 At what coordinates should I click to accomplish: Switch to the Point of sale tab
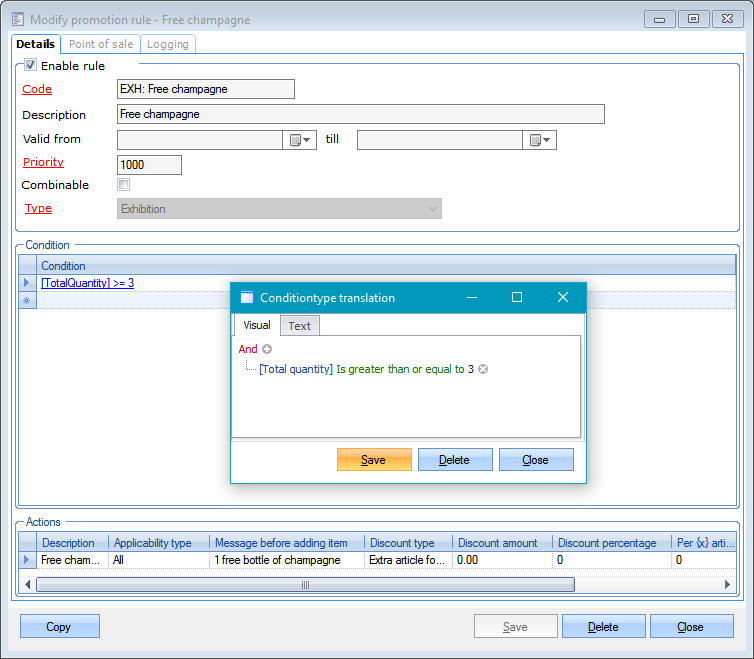tap(101, 44)
